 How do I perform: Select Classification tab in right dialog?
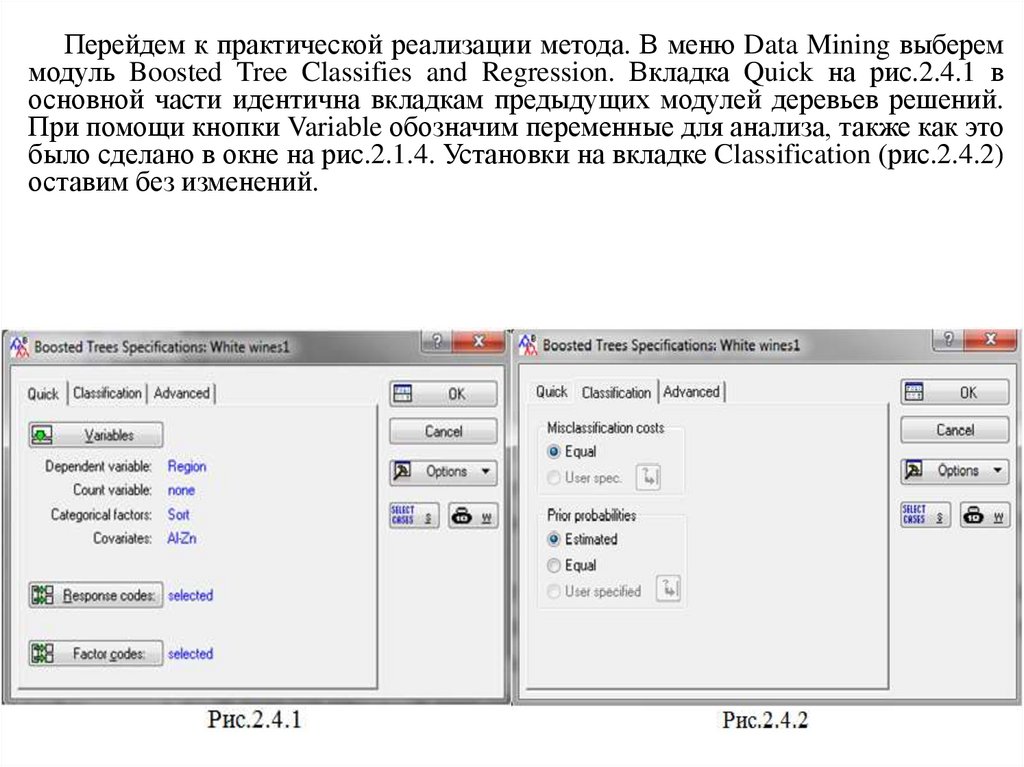pos(616,392)
